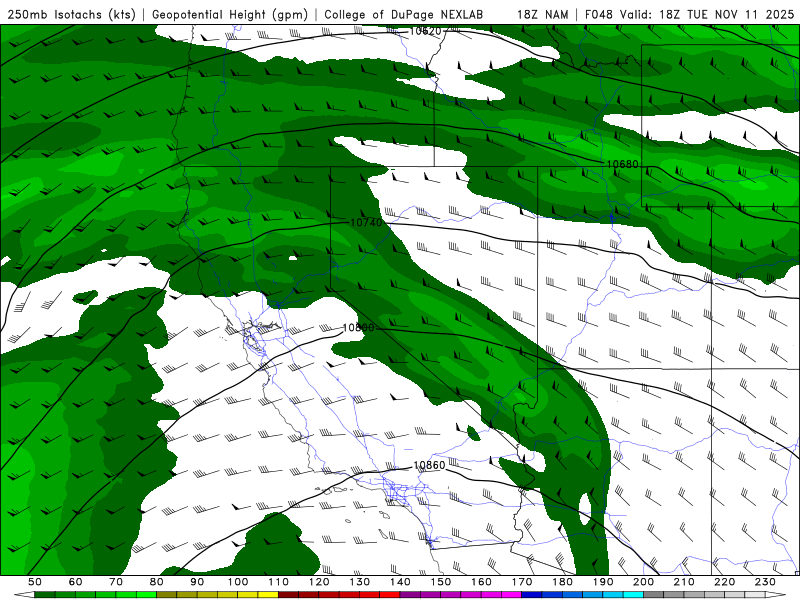
Task: Click the 10740 height contour label
Action: click(x=366, y=222)
